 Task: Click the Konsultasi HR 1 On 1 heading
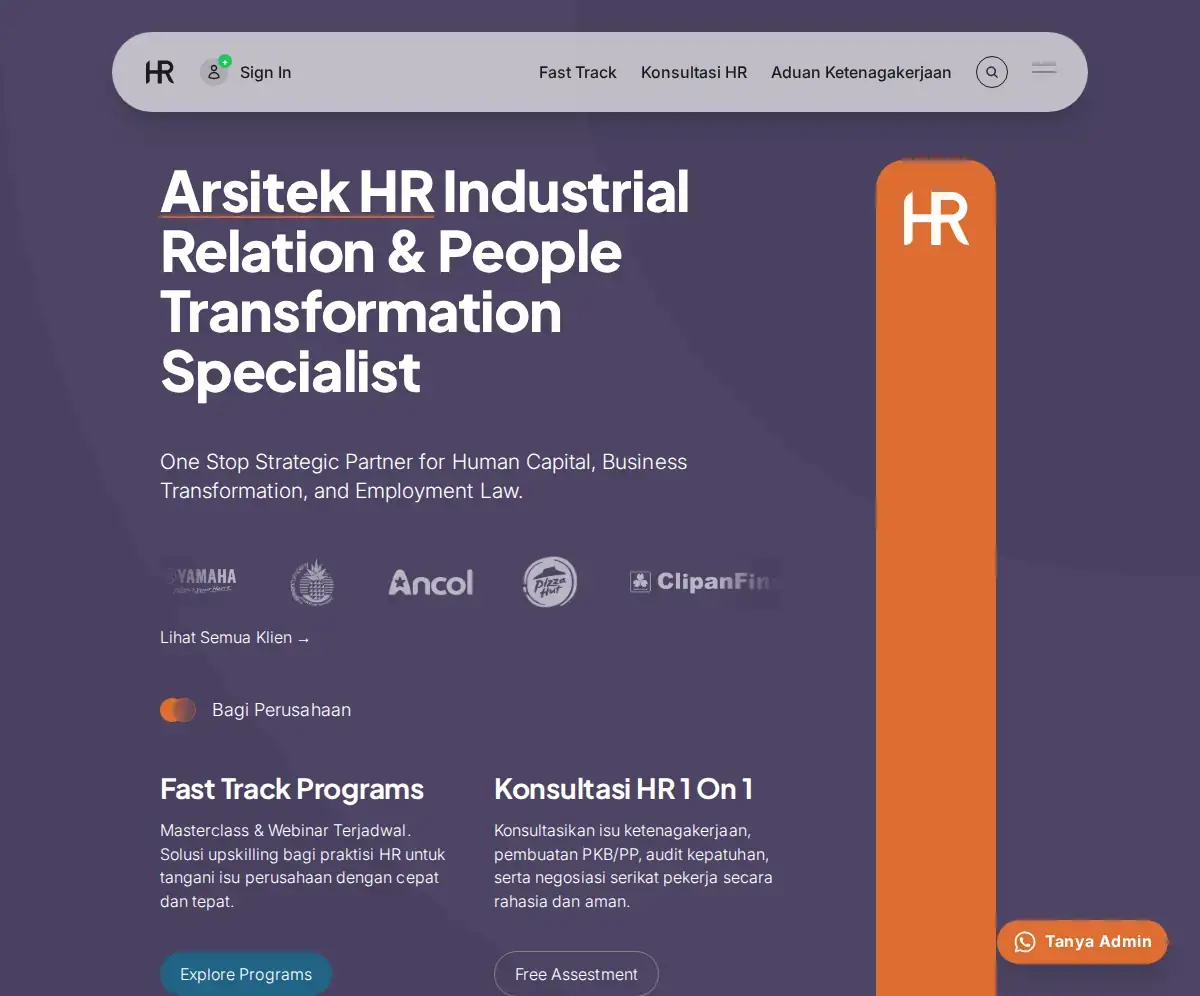pyautogui.click(x=624, y=789)
